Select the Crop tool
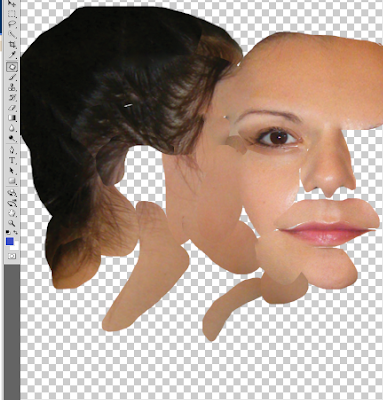 [12, 44]
